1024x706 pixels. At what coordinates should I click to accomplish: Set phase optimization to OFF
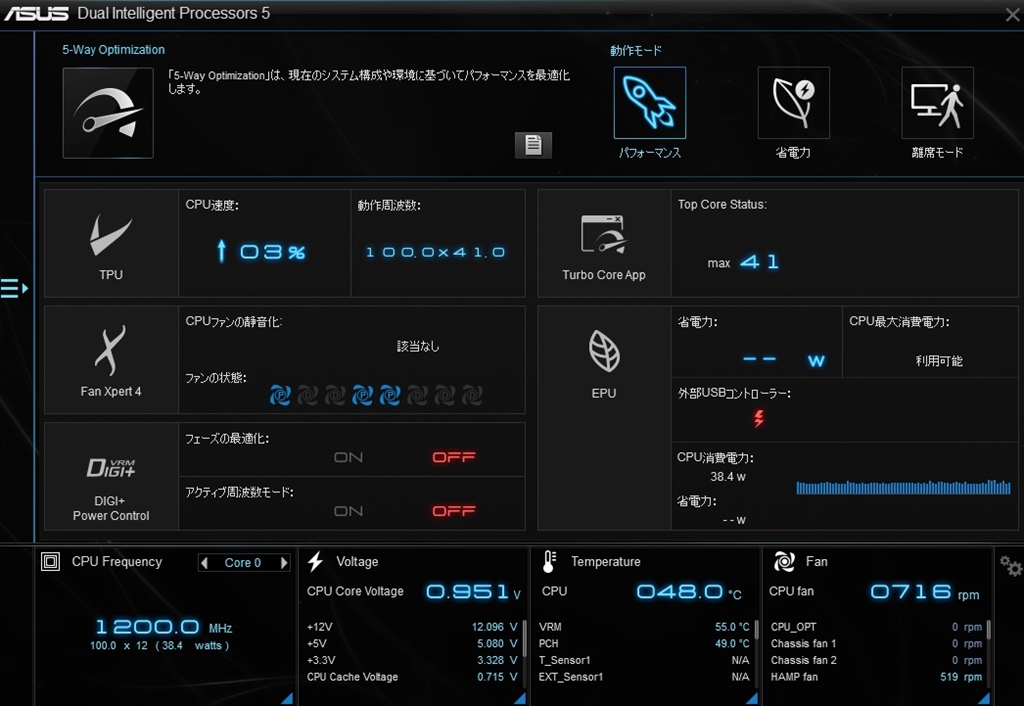pyautogui.click(x=454, y=457)
